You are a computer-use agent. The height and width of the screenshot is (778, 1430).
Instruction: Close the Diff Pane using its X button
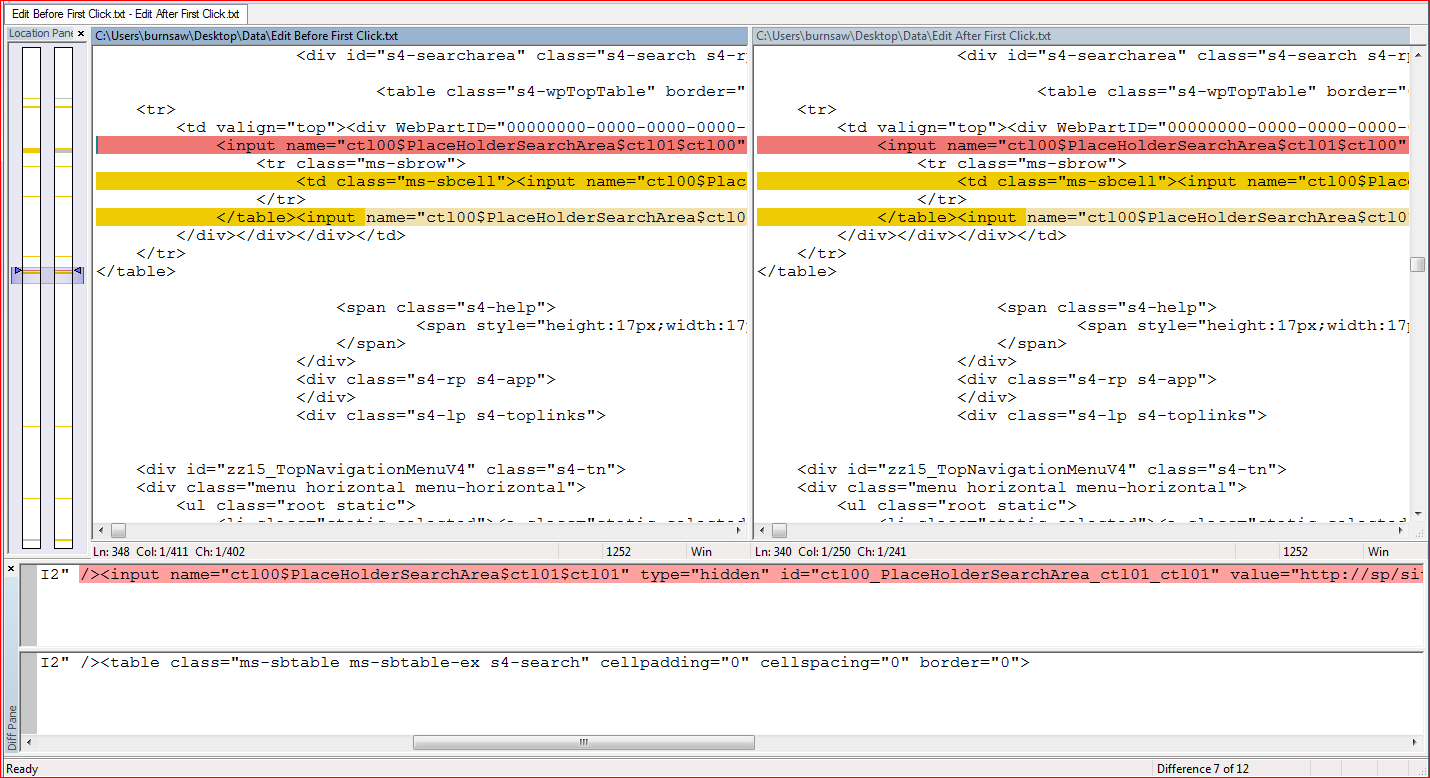(11, 569)
